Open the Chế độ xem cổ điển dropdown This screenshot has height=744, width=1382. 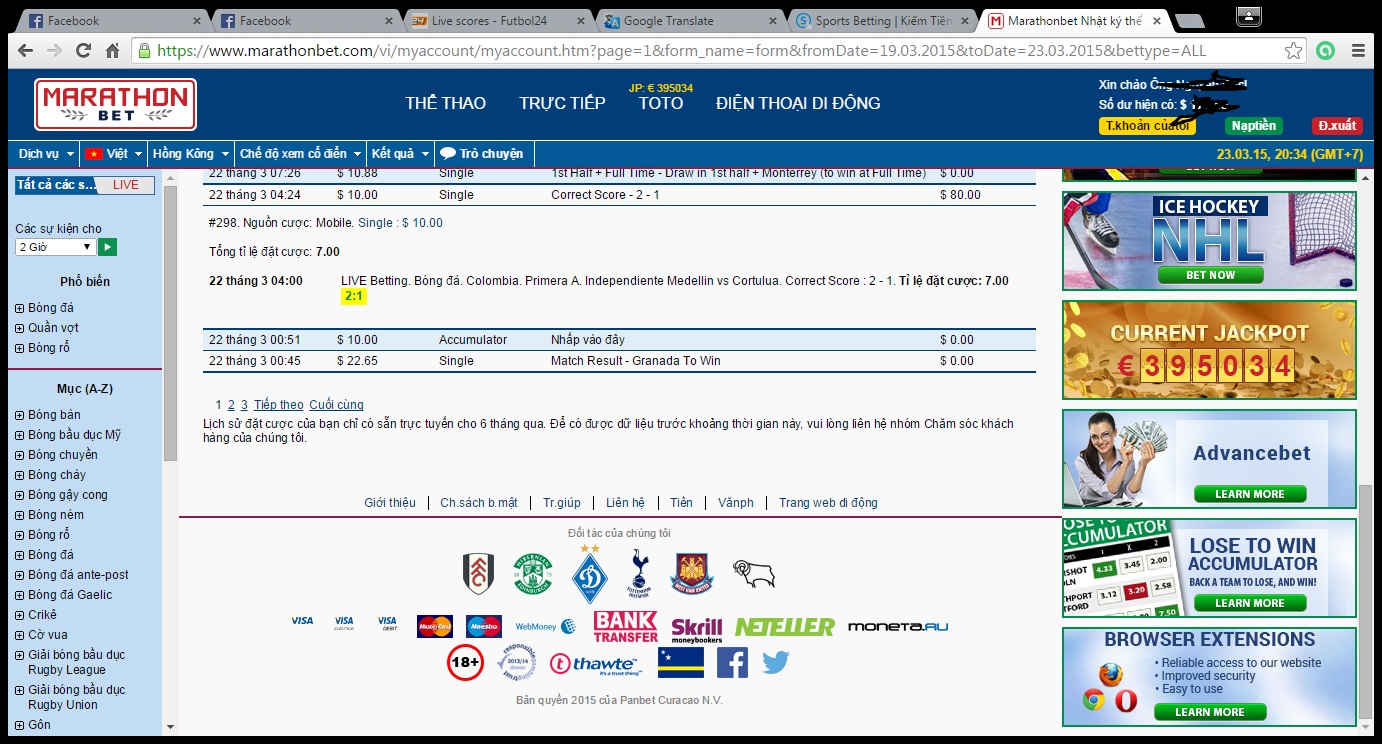301,154
